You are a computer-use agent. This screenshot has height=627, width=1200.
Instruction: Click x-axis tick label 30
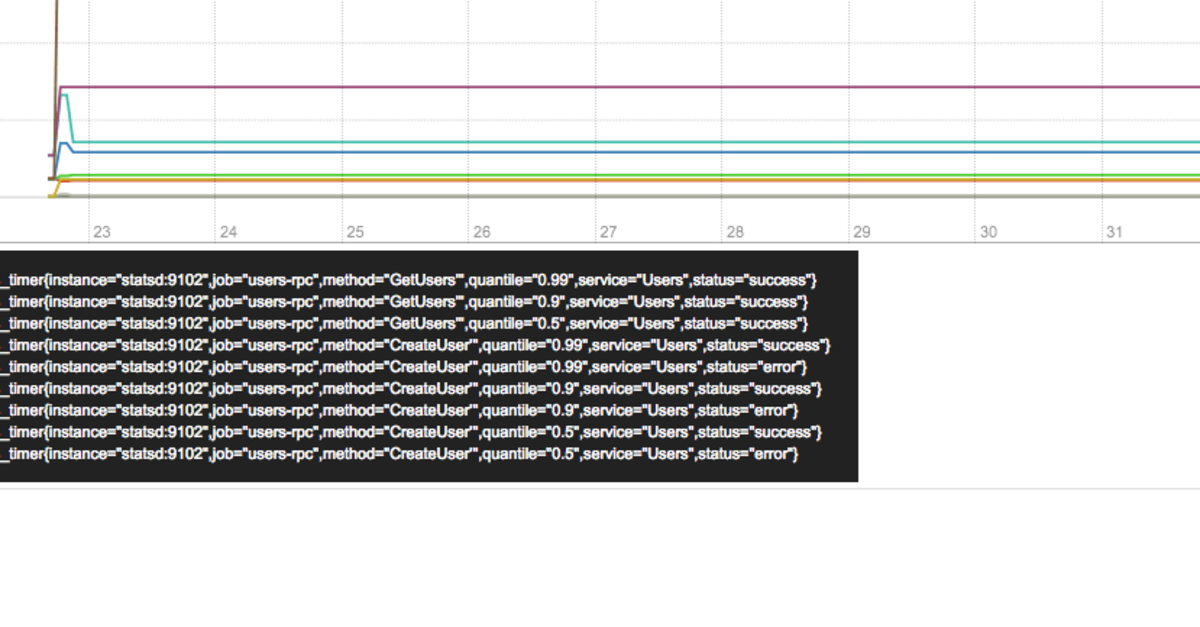(x=988, y=232)
